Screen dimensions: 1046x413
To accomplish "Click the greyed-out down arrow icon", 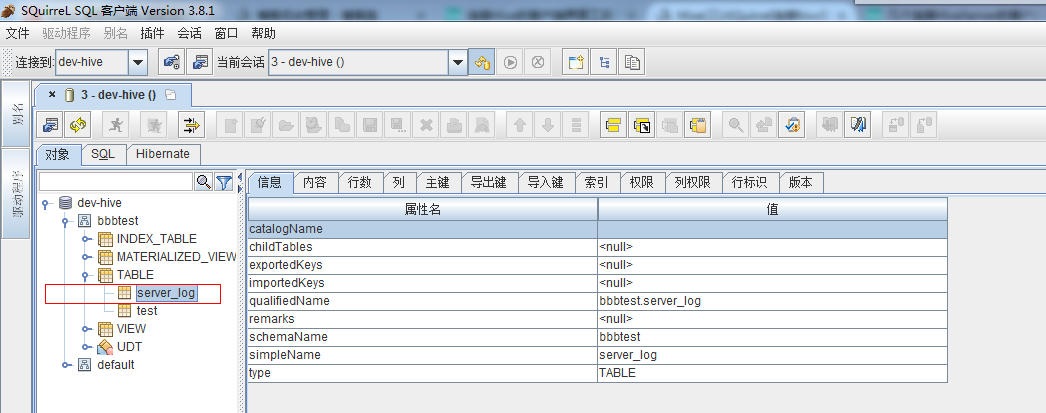I will (x=548, y=124).
